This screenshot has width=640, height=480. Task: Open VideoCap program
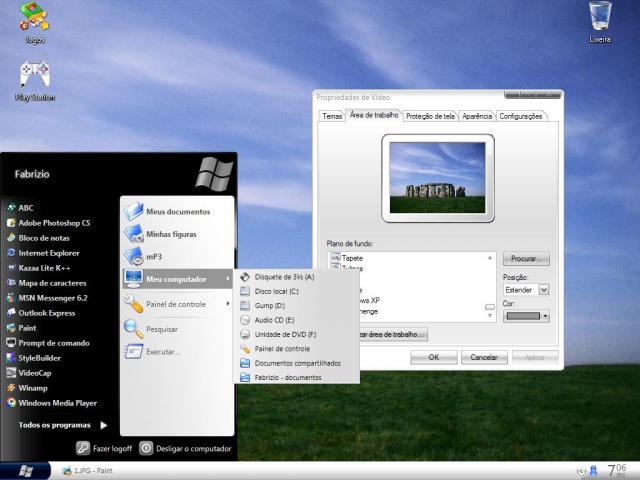(29, 373)
